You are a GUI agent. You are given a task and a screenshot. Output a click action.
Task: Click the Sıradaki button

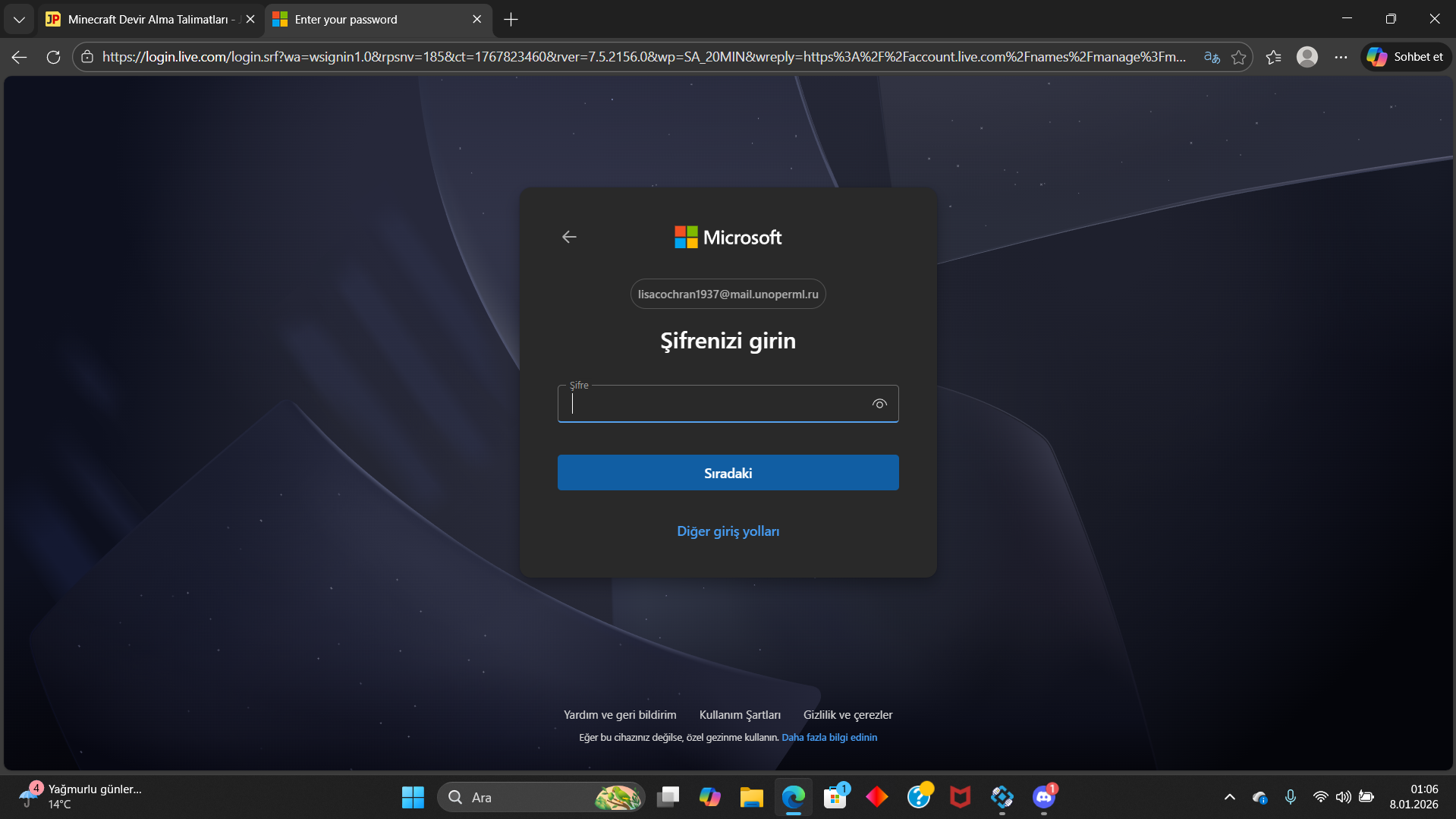[x=728, y=473]
